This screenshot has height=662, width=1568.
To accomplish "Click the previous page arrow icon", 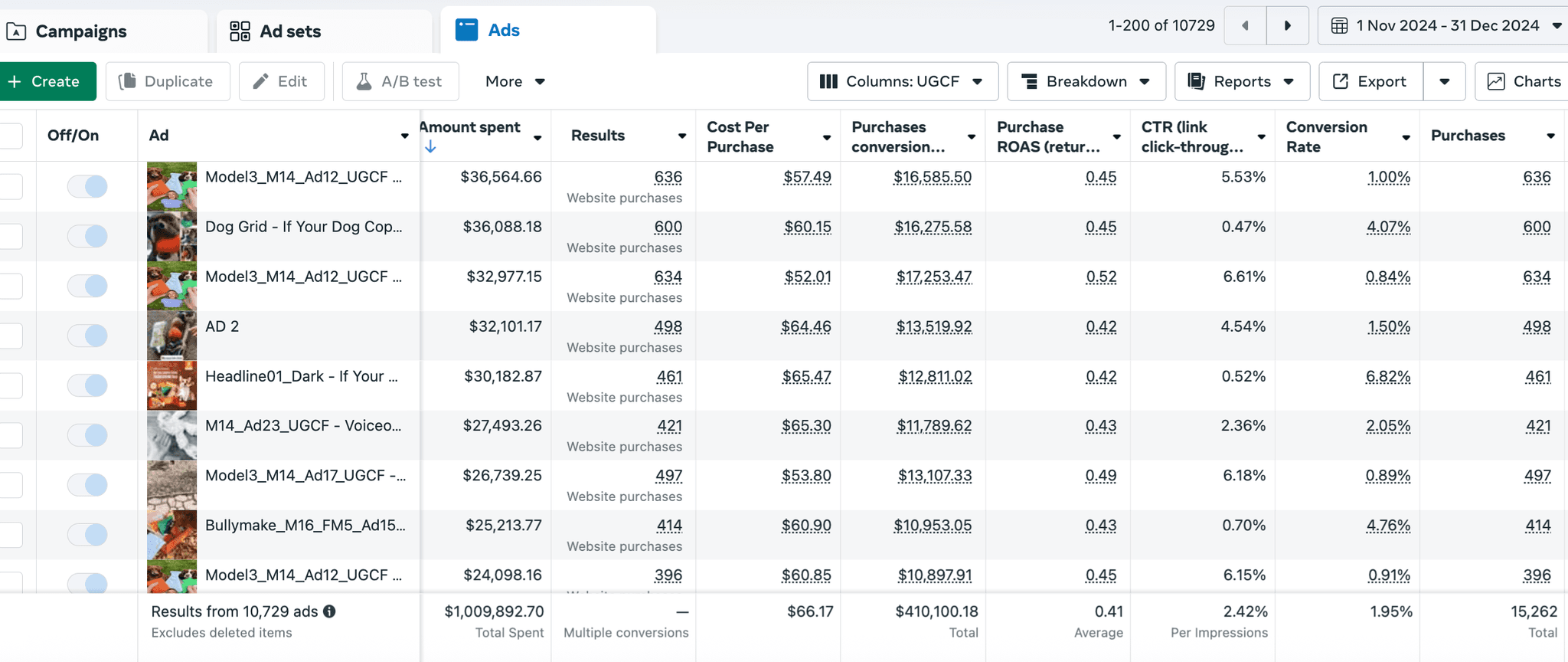I will pyautogui.click(x=1245, y=26).
